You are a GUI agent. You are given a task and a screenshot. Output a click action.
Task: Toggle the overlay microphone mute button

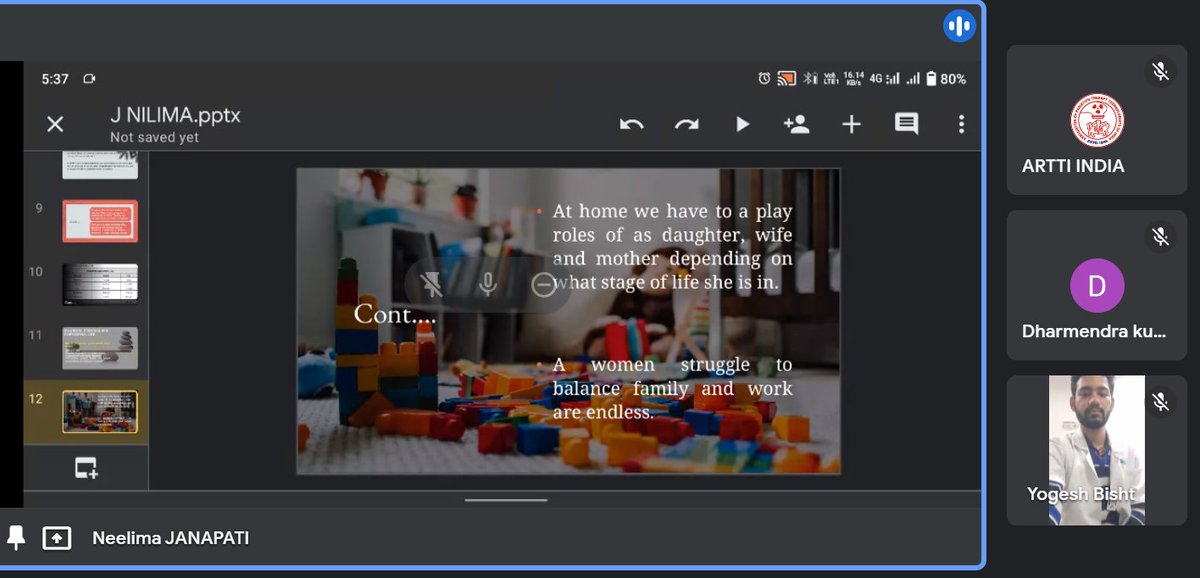pyautogui.click(x=487, y=285)
